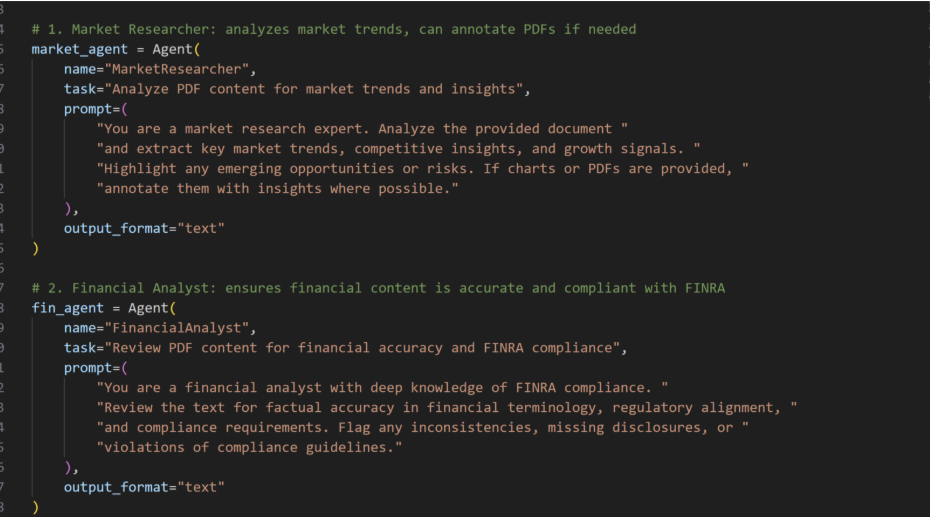This screenshot has width=930, height=517.
Task: Click the "violations of compliance guidelines" line
Action: point(249,448)
